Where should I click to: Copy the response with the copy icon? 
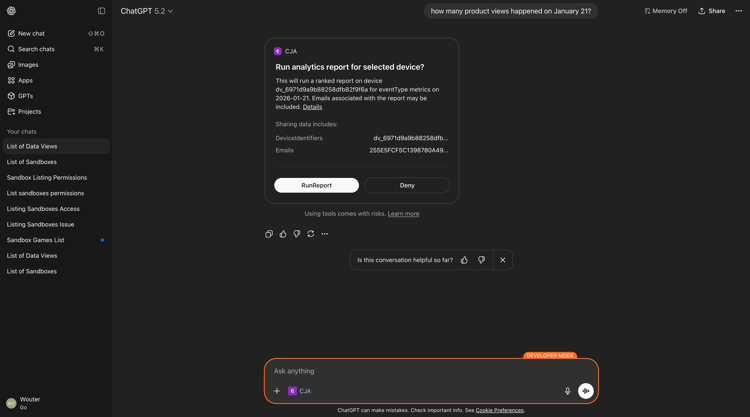pos(269,234)
